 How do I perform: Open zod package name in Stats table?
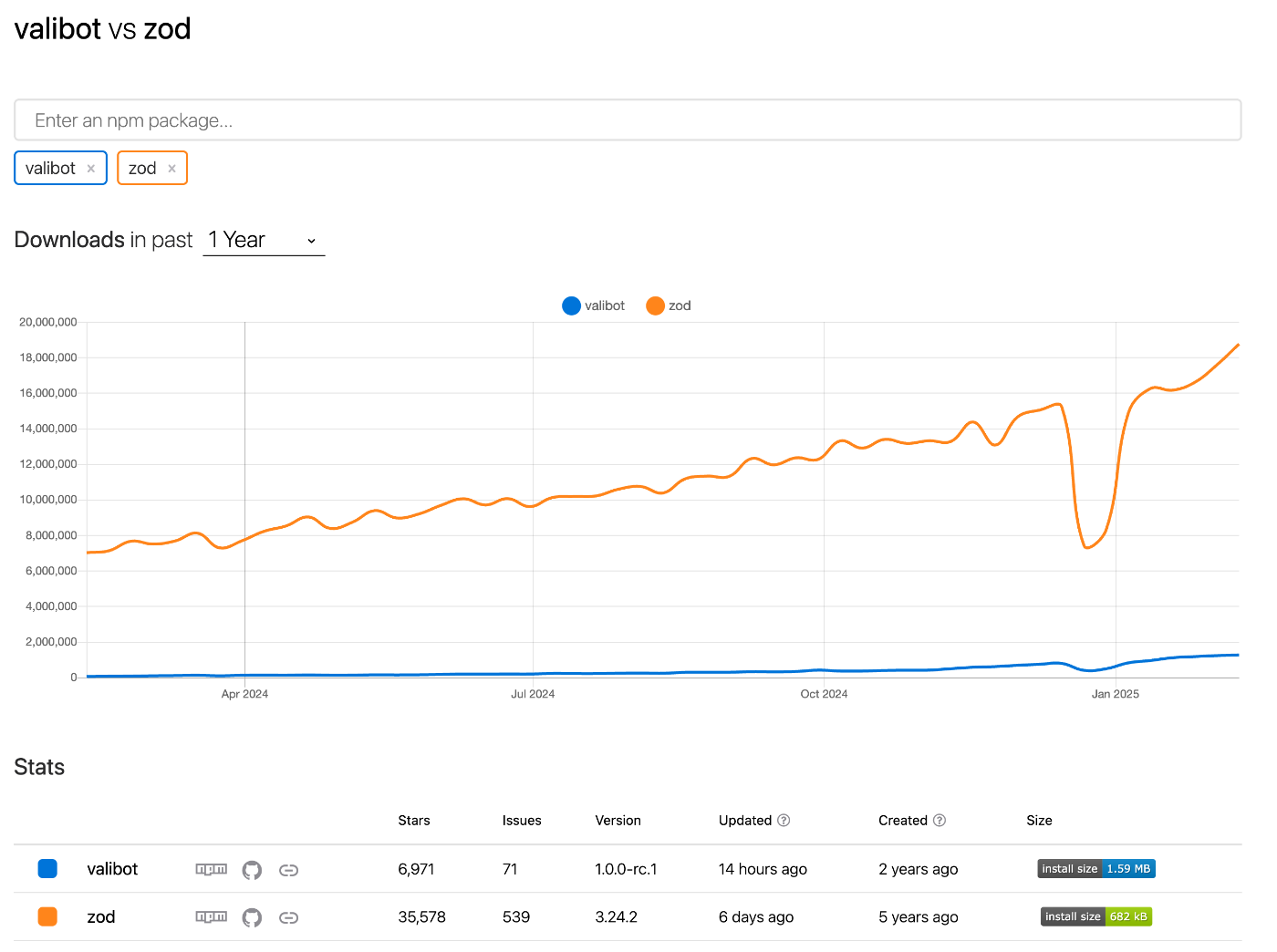tap(101, 916)
